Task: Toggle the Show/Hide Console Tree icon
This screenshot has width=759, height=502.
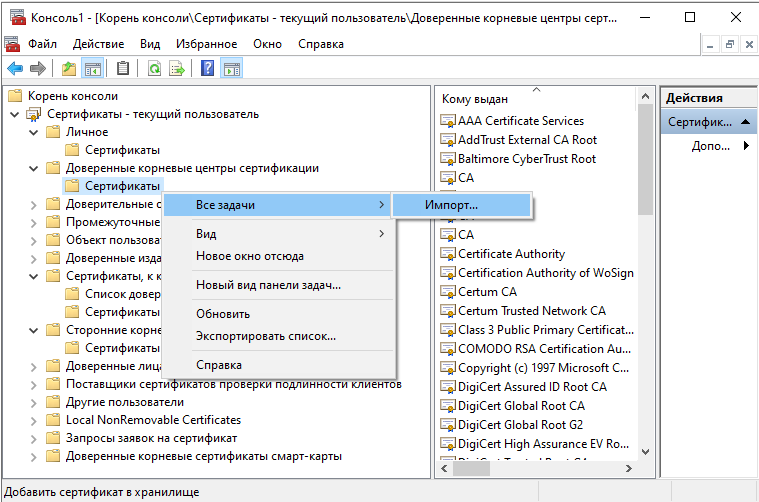Action: 93,68
